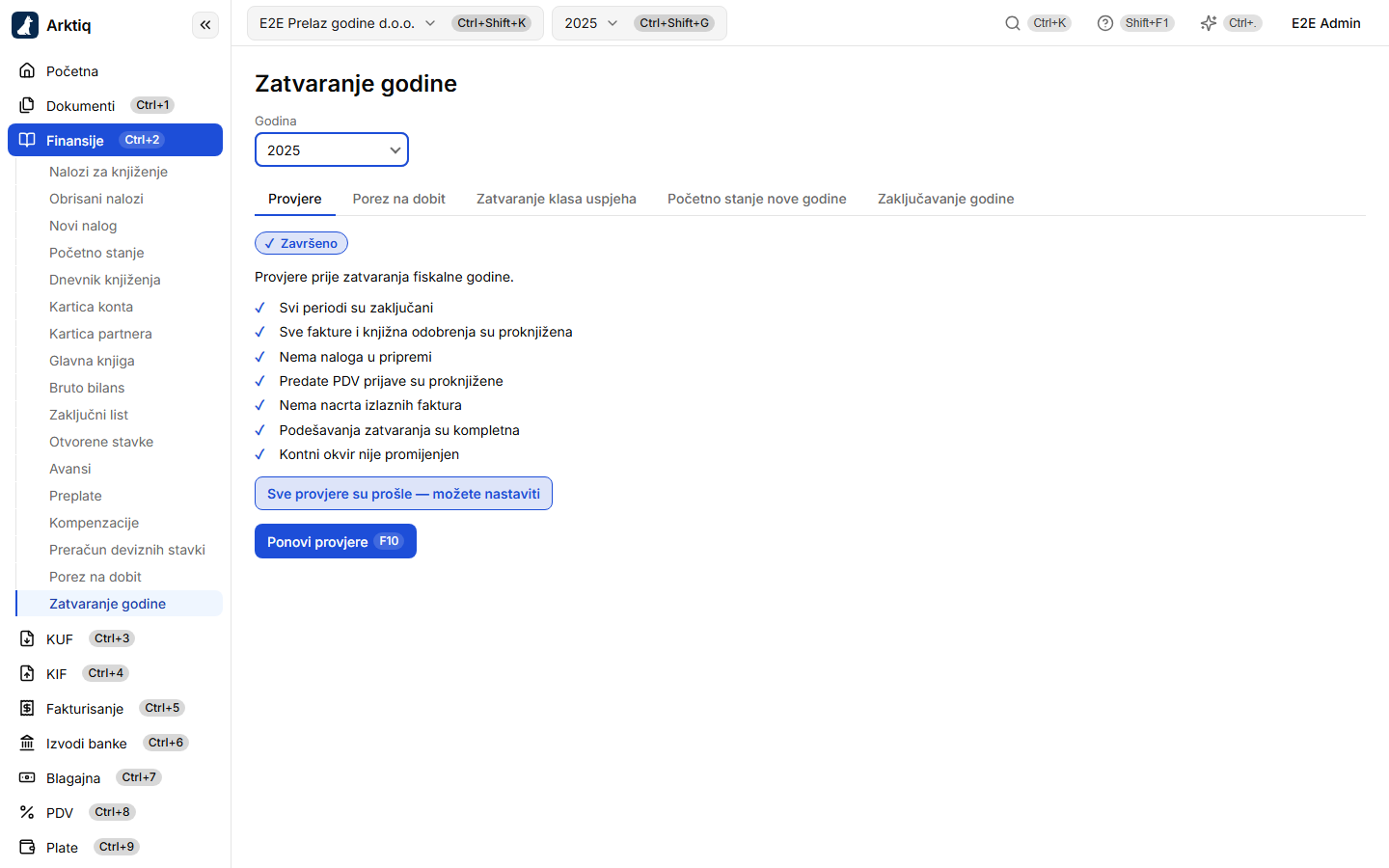Open Preračun deviznih stavki
The width and height of the screenshot is (1389, 868).
coord(120,550)
